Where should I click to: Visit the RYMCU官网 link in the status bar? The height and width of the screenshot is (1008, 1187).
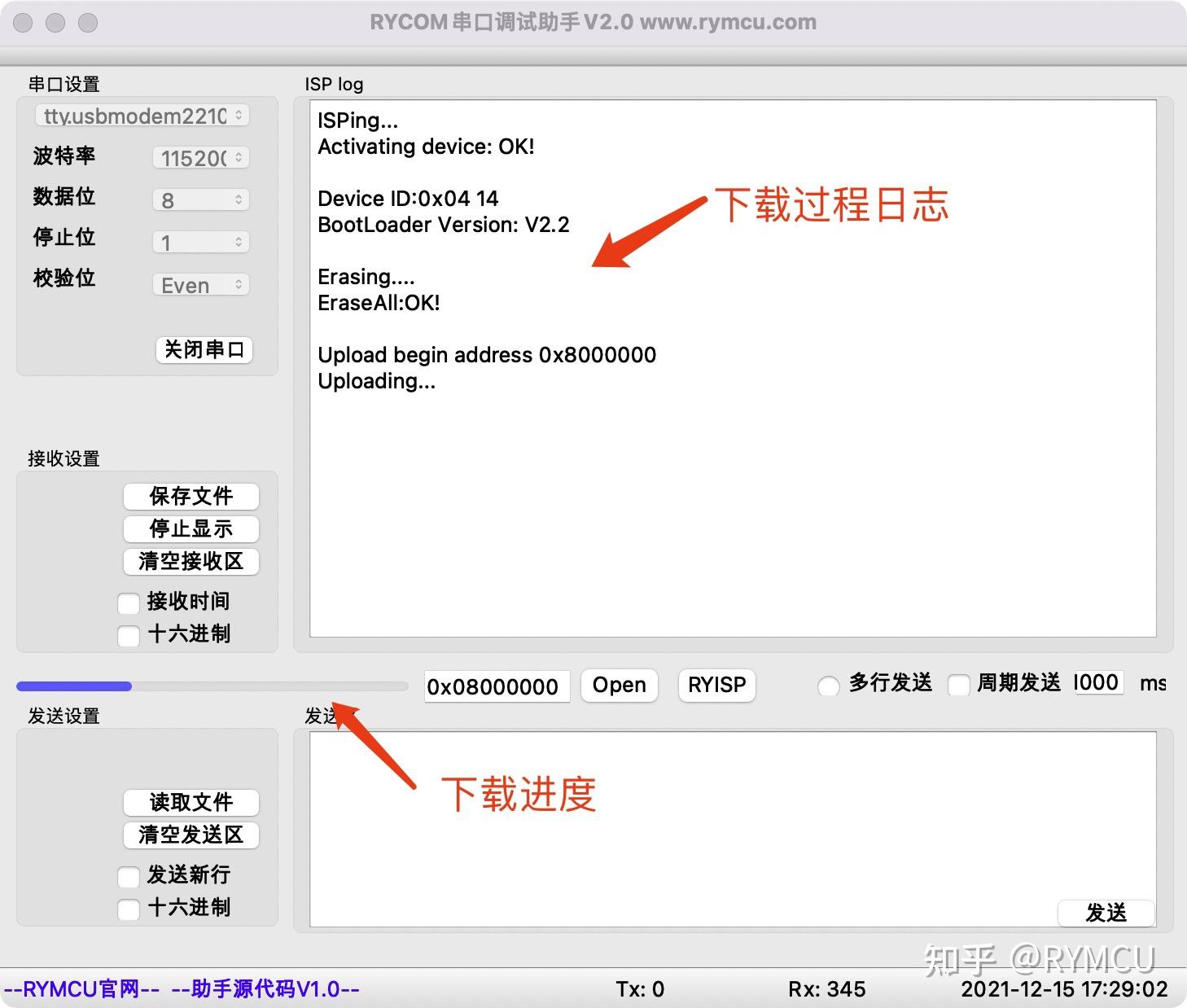coord(77,988)
